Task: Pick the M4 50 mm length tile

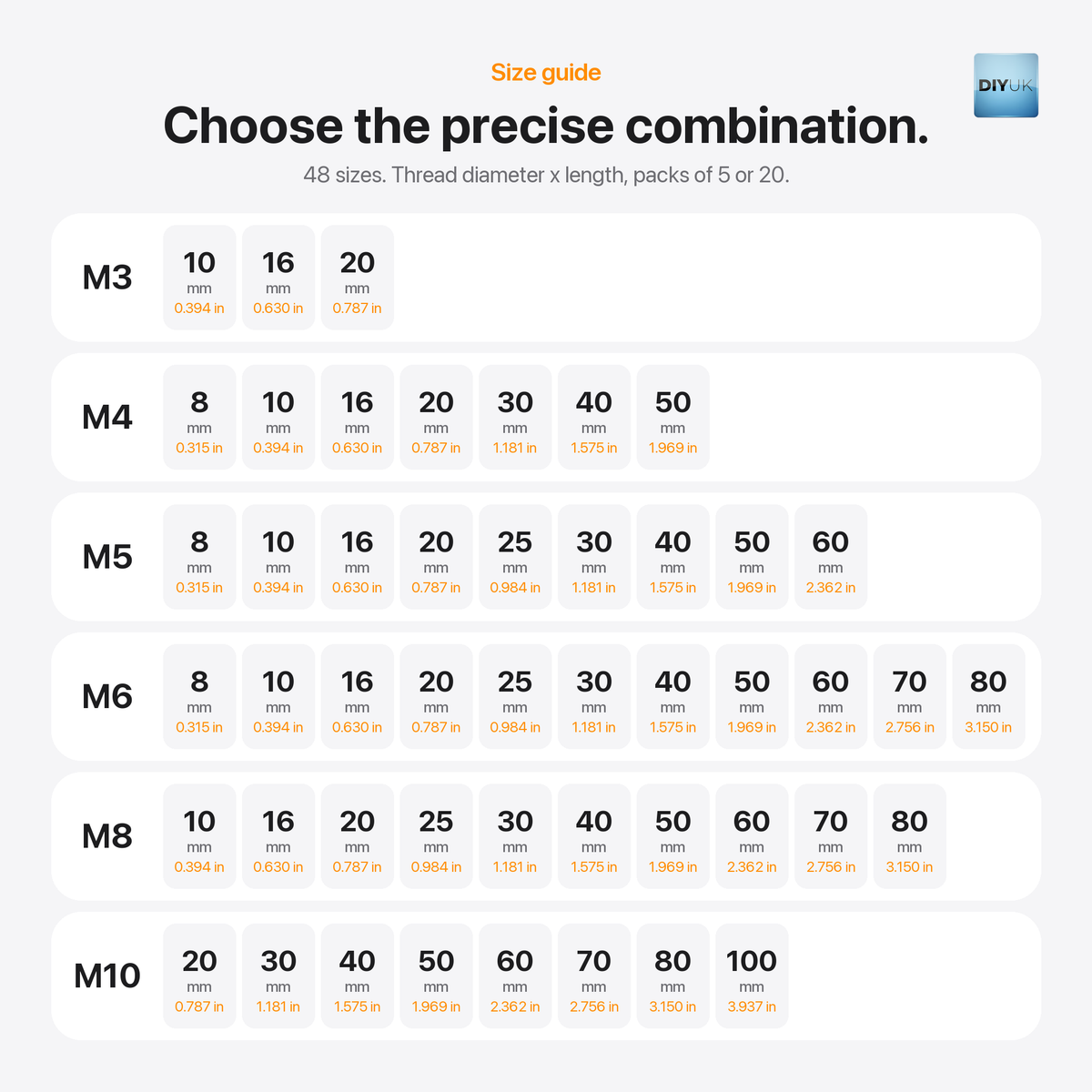Action: point(673,418)
